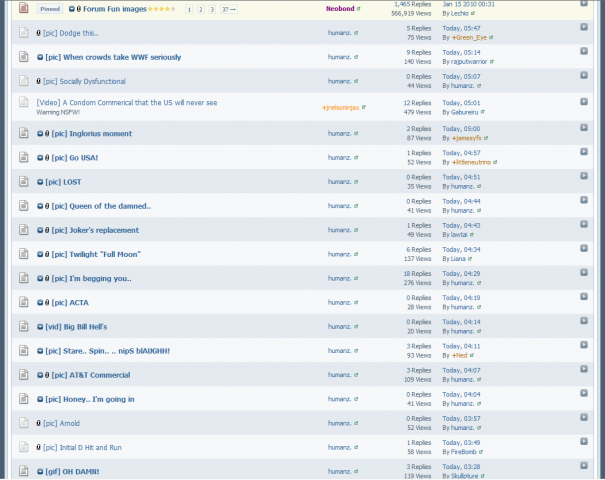Open the '[pic] Go USA!' thread
This screenshot has height=480, width=605.
point(75,158)
